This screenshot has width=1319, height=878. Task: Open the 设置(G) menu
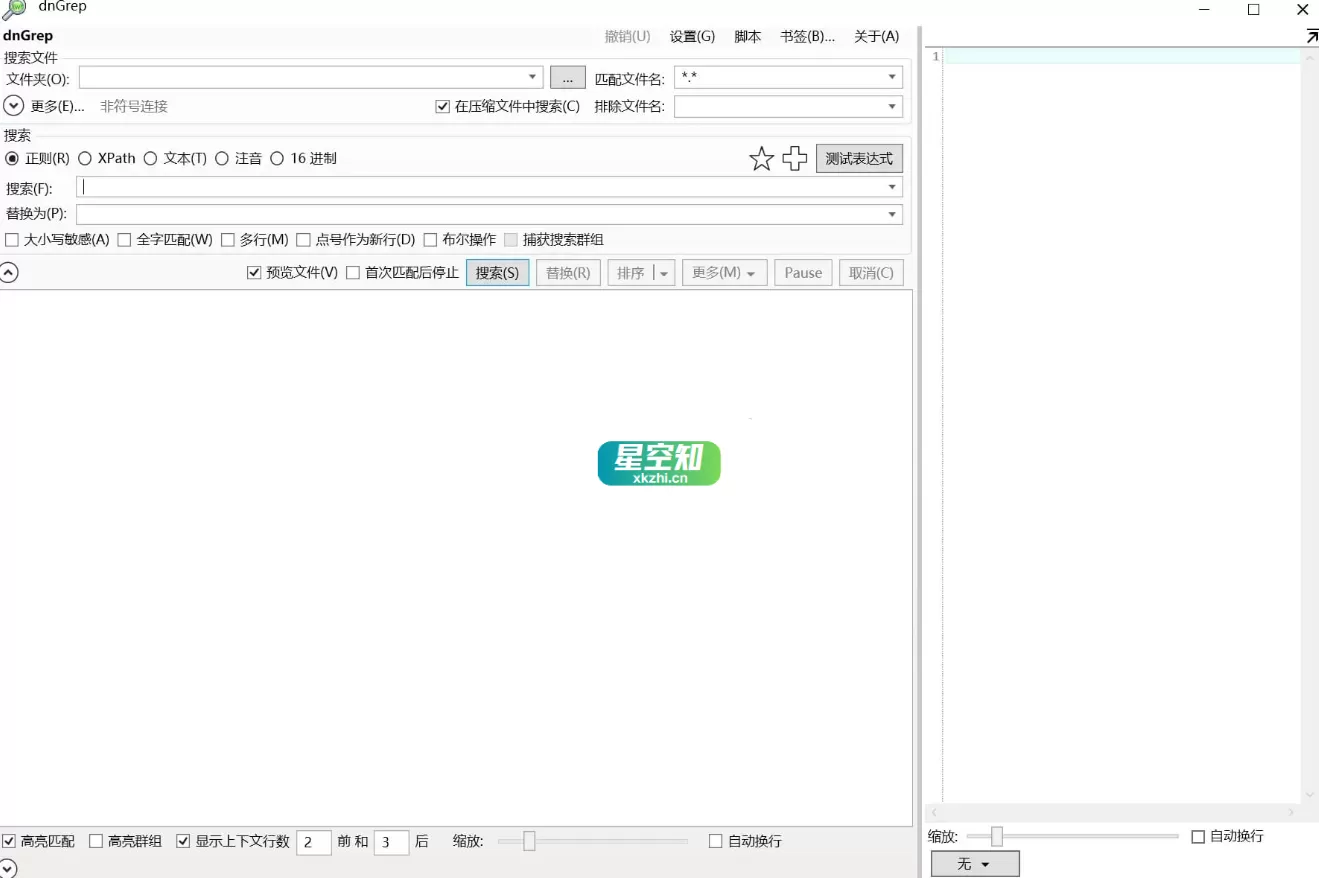pyautogui.click(x=691, y=36)
